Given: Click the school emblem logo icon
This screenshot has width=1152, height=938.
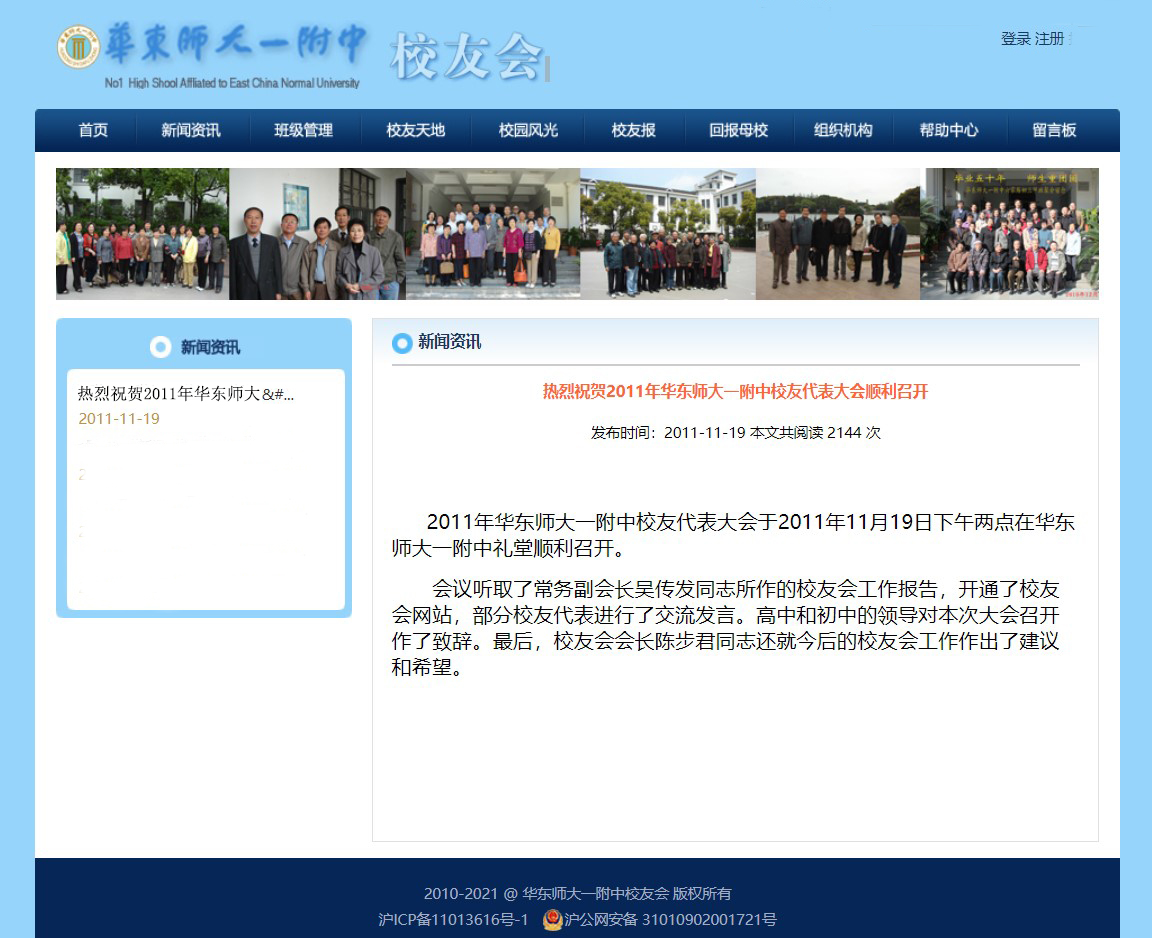Looking at the screenshot, I should click(79, 47).
